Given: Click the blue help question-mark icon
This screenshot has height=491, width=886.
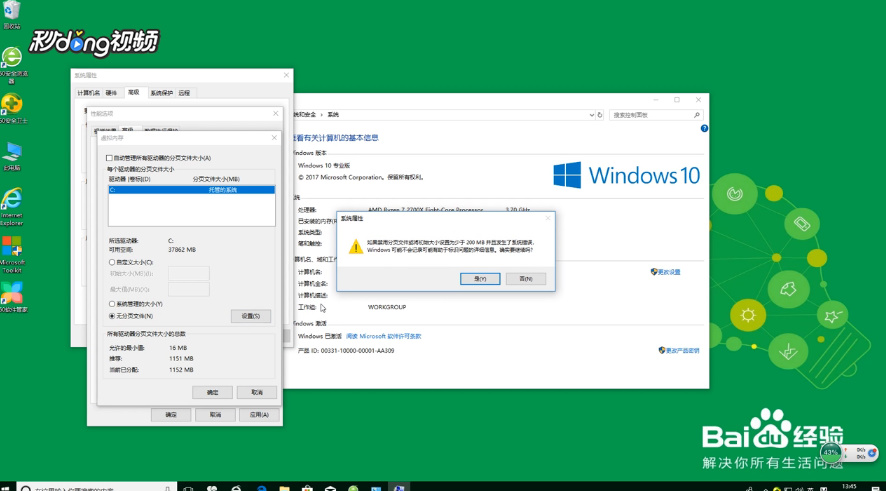Looking at the screenshot, I should (704, 128).
